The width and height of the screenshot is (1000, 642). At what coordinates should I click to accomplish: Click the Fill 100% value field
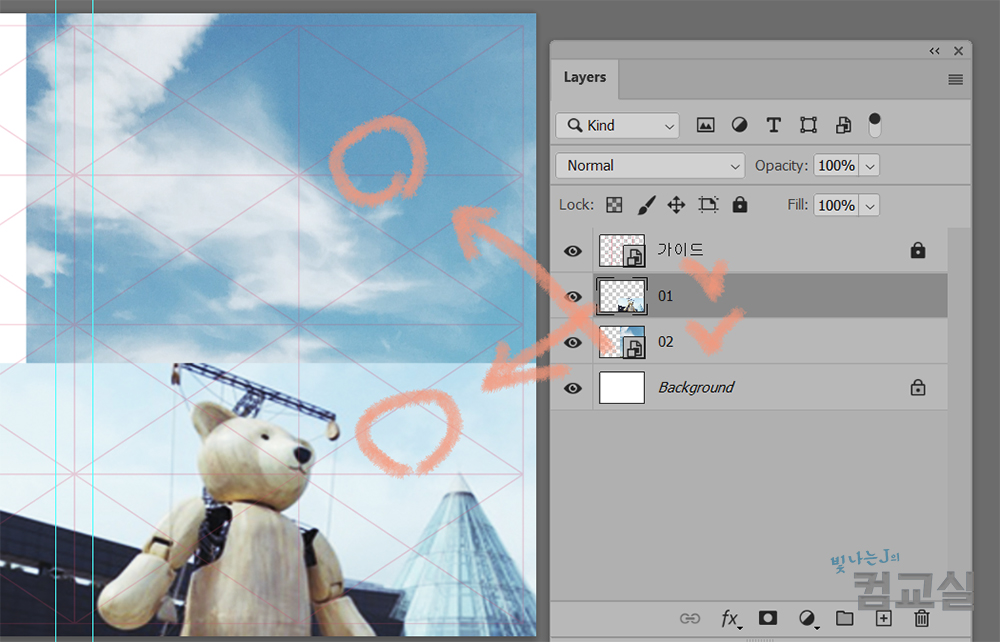(x=836, y=205)
